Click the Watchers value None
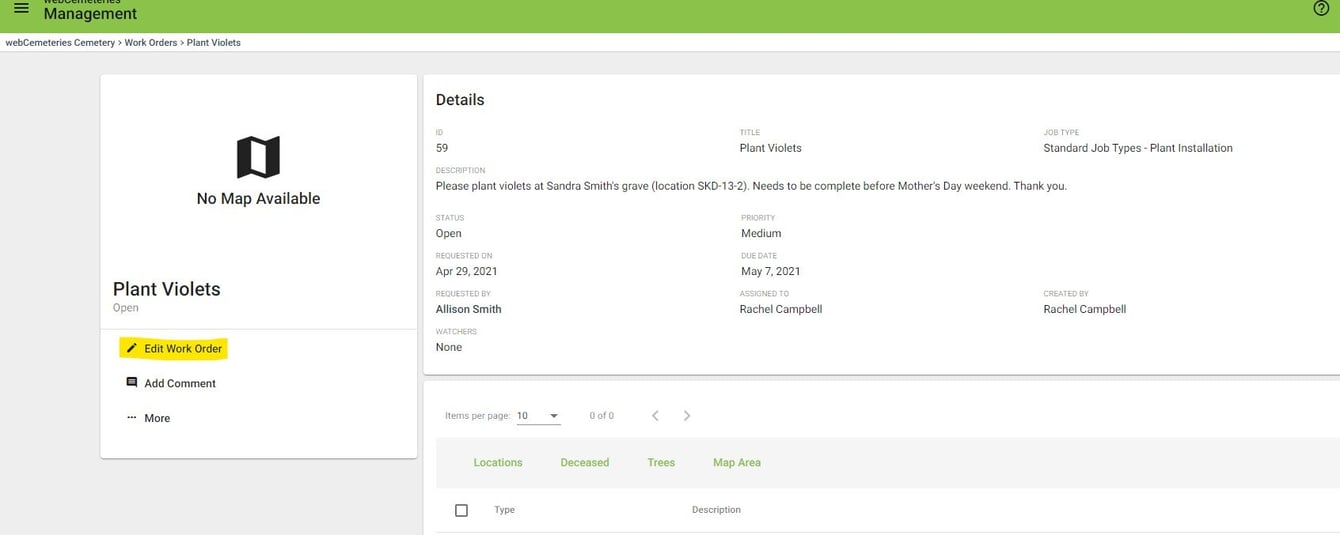Screen dimensions: 1340x535 (449, 347)
